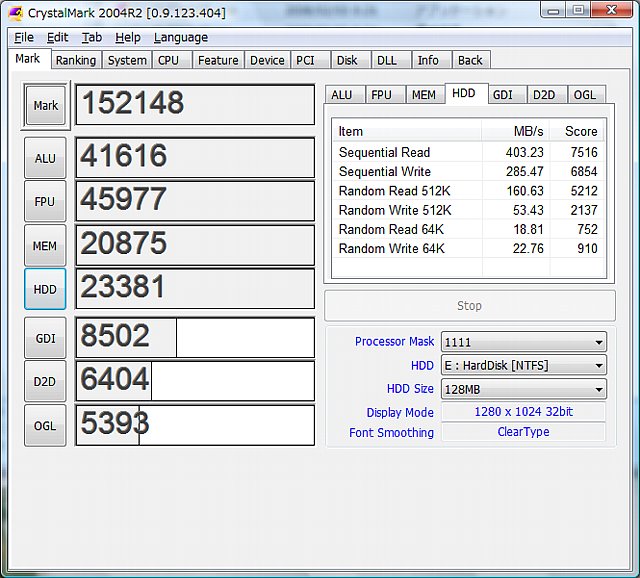Open the Help menu
This screenshot has height=578, width=640.
tap(128, 38)
